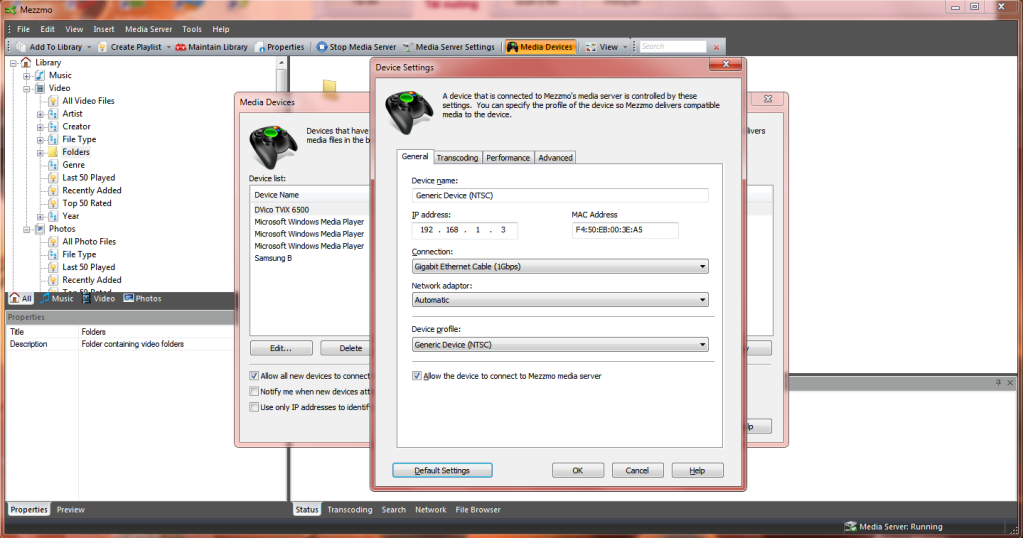Image resolution: width=1023 pixels, height=538 pixels.
Task: Filter library by Music at tree bottom
Action: click(x=57, y=299)
